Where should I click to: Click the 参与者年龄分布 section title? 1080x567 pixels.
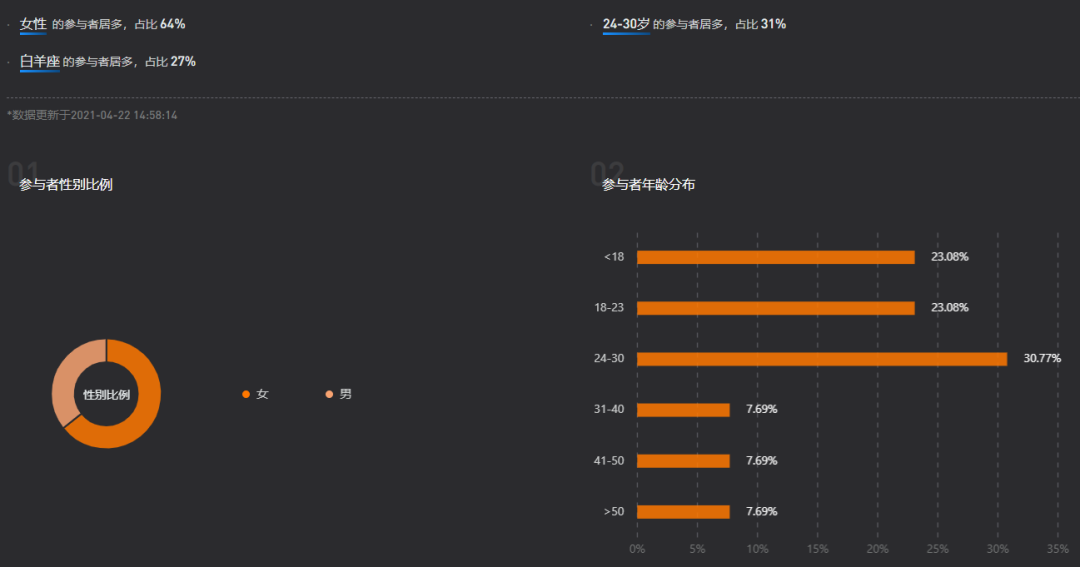649,185
